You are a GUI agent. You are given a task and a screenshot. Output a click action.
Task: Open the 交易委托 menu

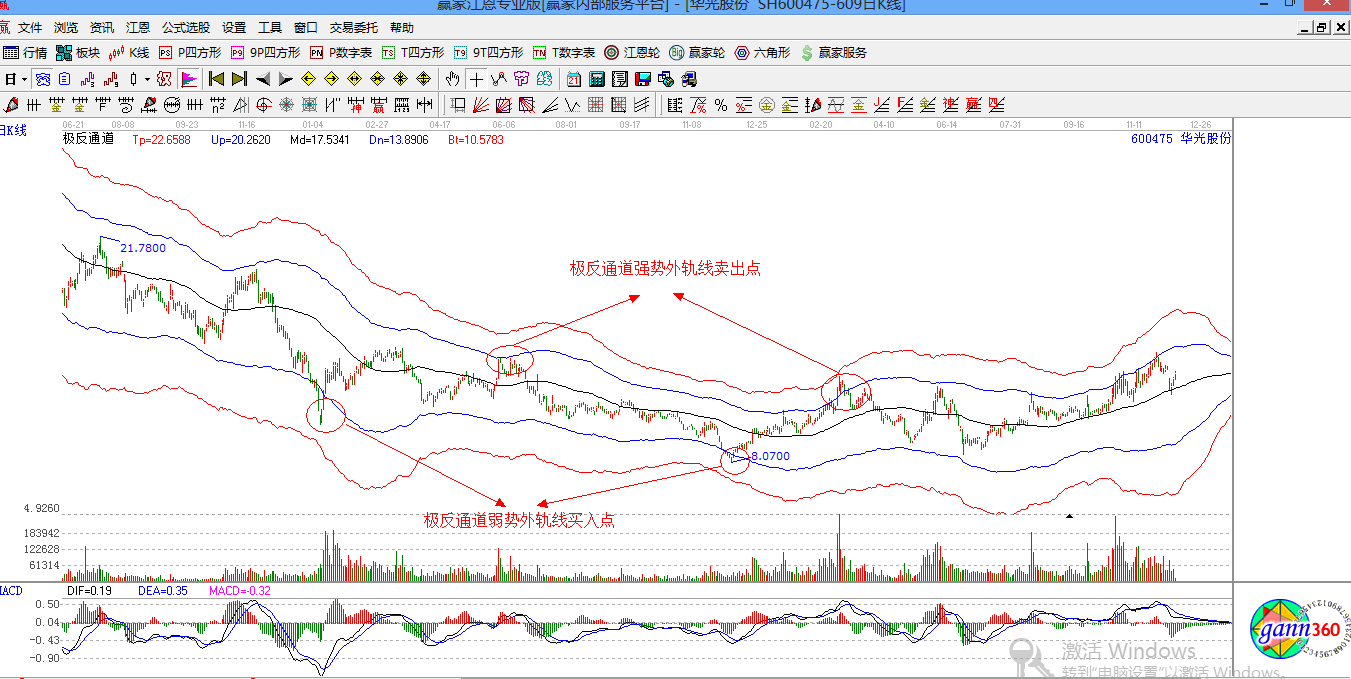[354, 28]
